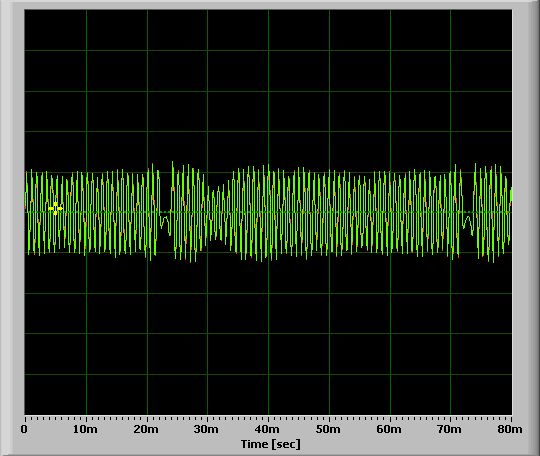The image size is (540, 456).
Task: Click the waveform at the 60m gridline
Action: 391,213
